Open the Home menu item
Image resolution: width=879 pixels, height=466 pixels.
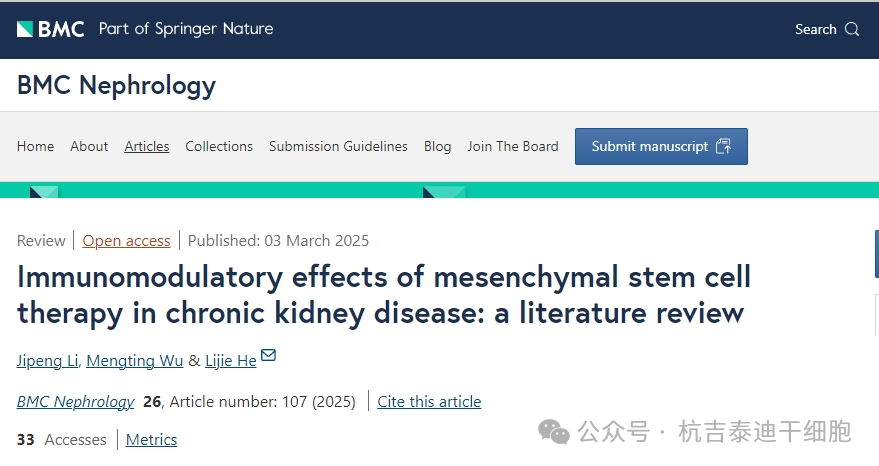36,146
